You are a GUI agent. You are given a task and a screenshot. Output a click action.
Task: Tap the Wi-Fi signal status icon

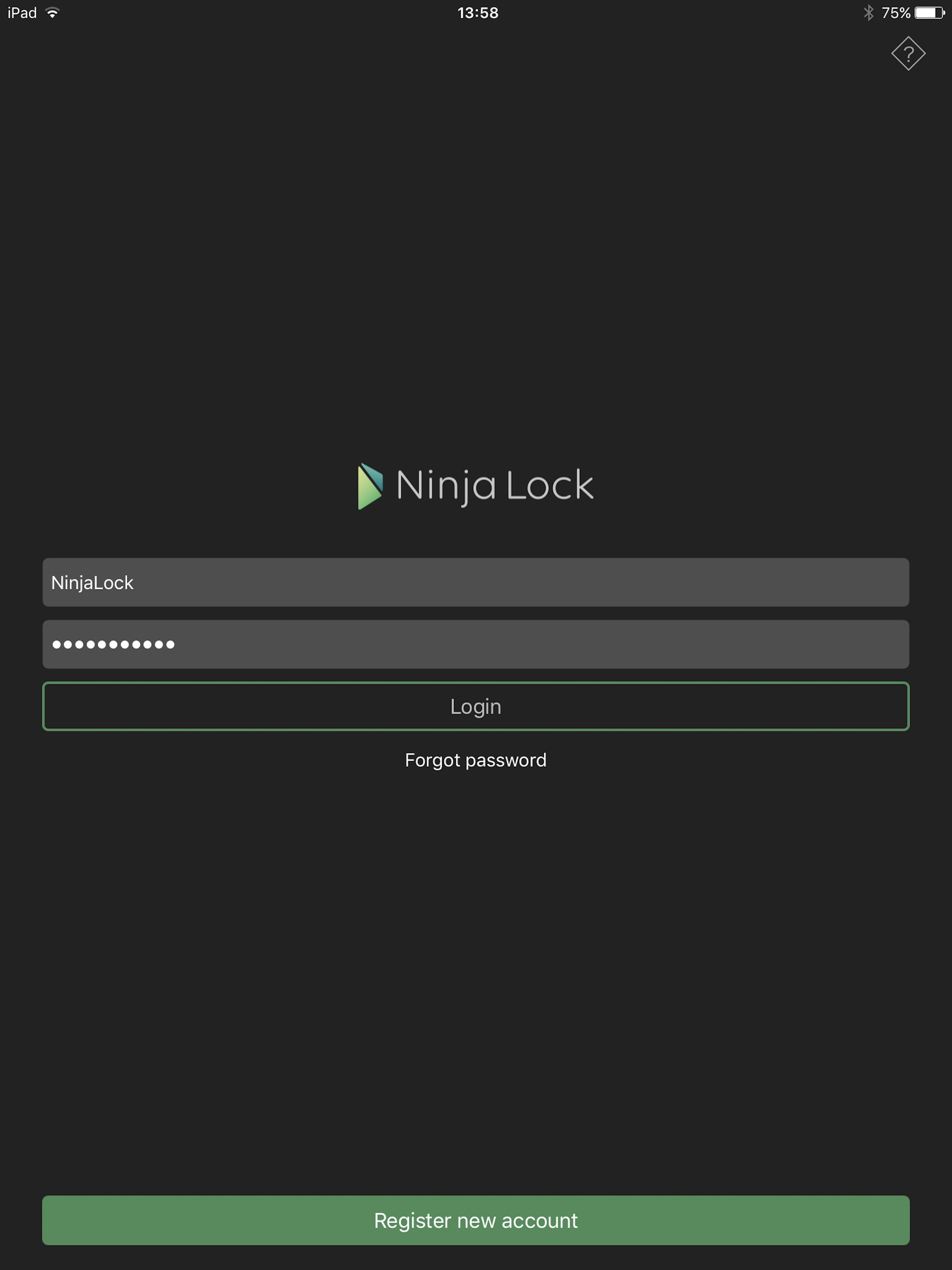pos(52,13)
